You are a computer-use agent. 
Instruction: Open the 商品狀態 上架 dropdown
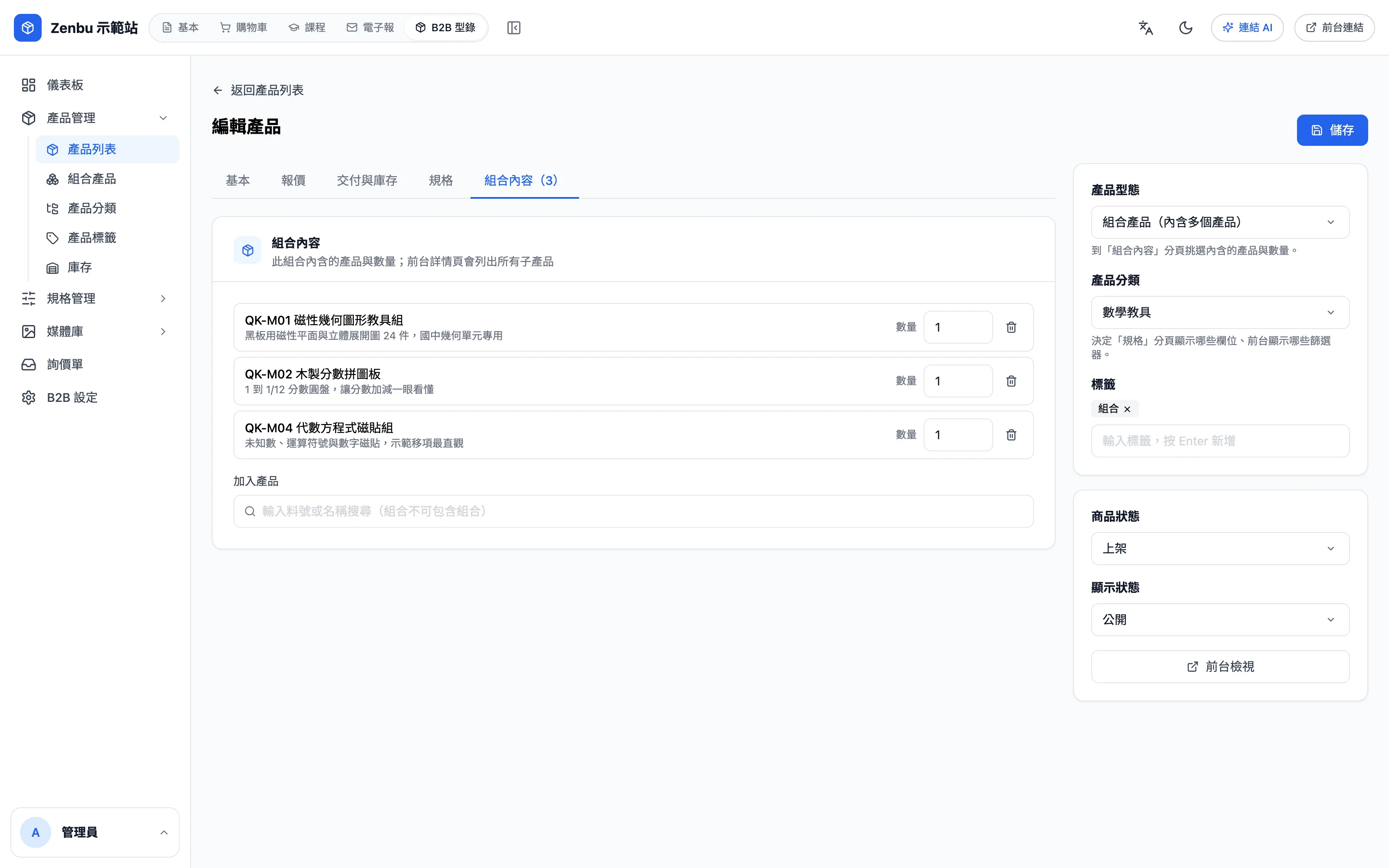coord(1220,548)
